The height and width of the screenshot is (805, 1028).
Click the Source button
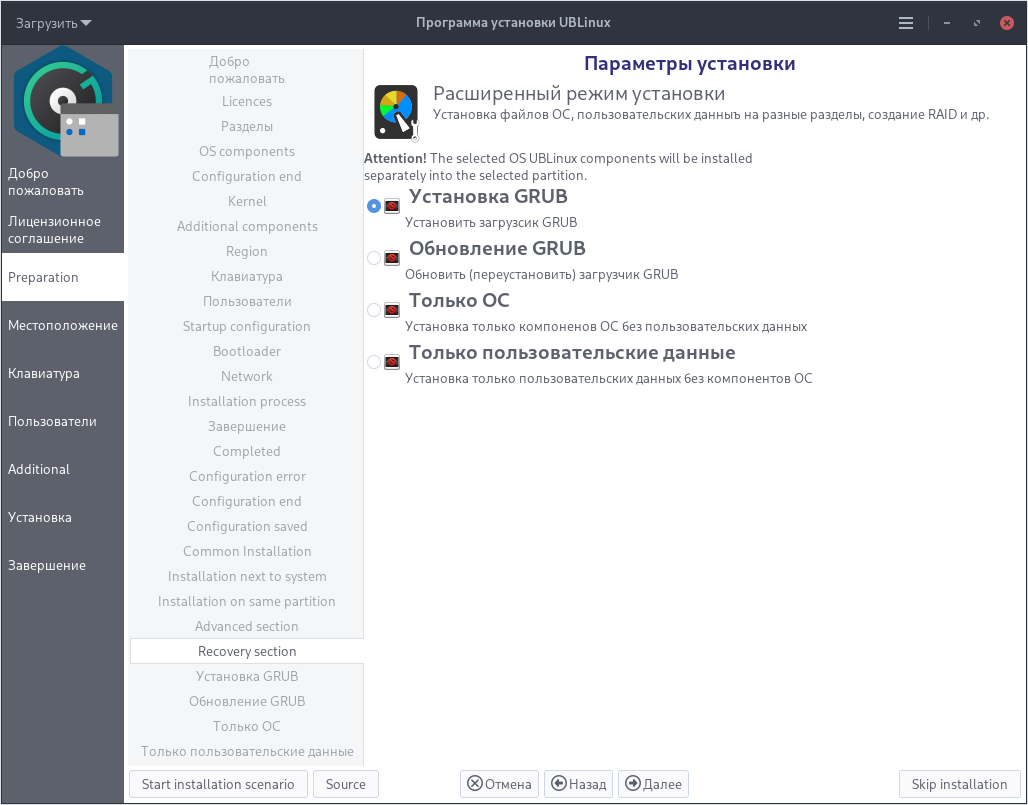point(346,784)
